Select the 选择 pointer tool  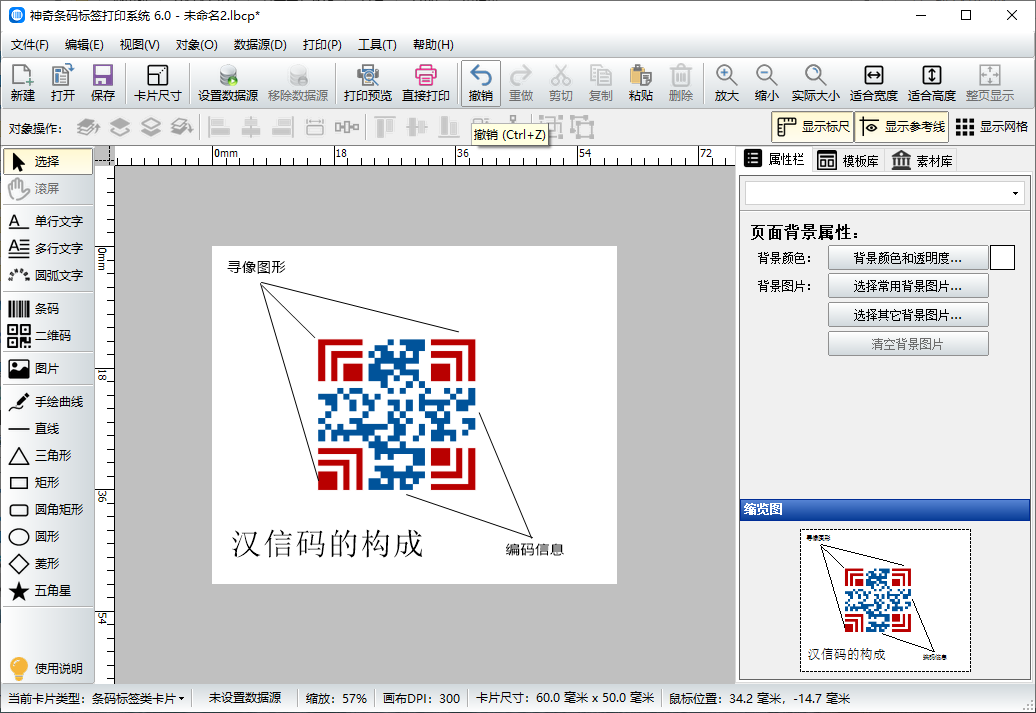[x=48, y=161]
